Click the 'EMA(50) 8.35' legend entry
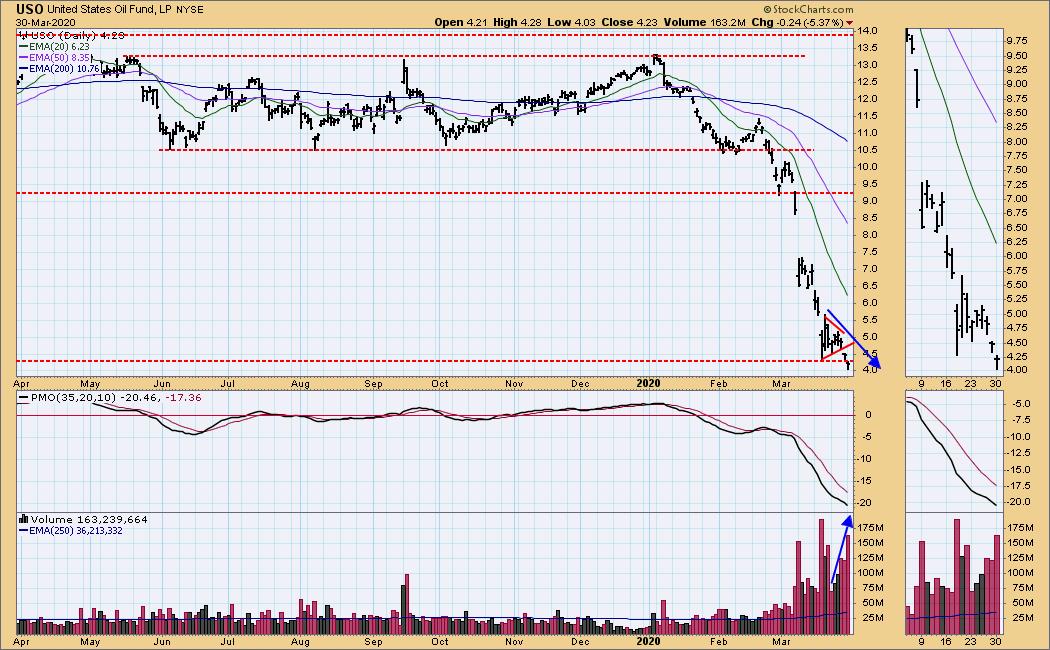 pyautogui.click(x=58, y=58)
